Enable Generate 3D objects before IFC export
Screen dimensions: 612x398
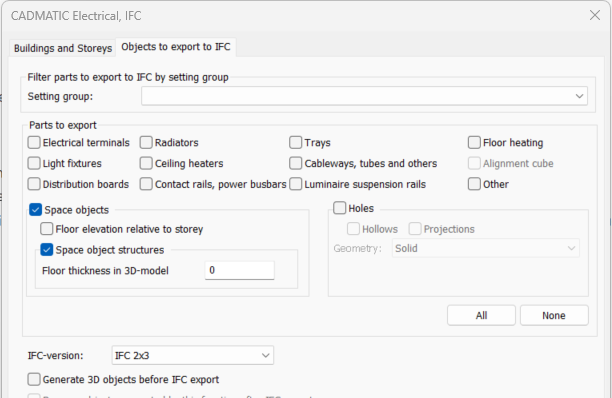[34, 379]
